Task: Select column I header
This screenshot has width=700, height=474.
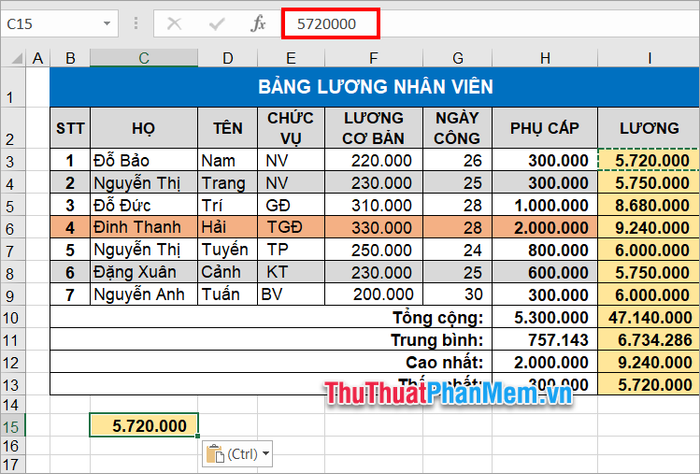Action: (x=648, y=60)
